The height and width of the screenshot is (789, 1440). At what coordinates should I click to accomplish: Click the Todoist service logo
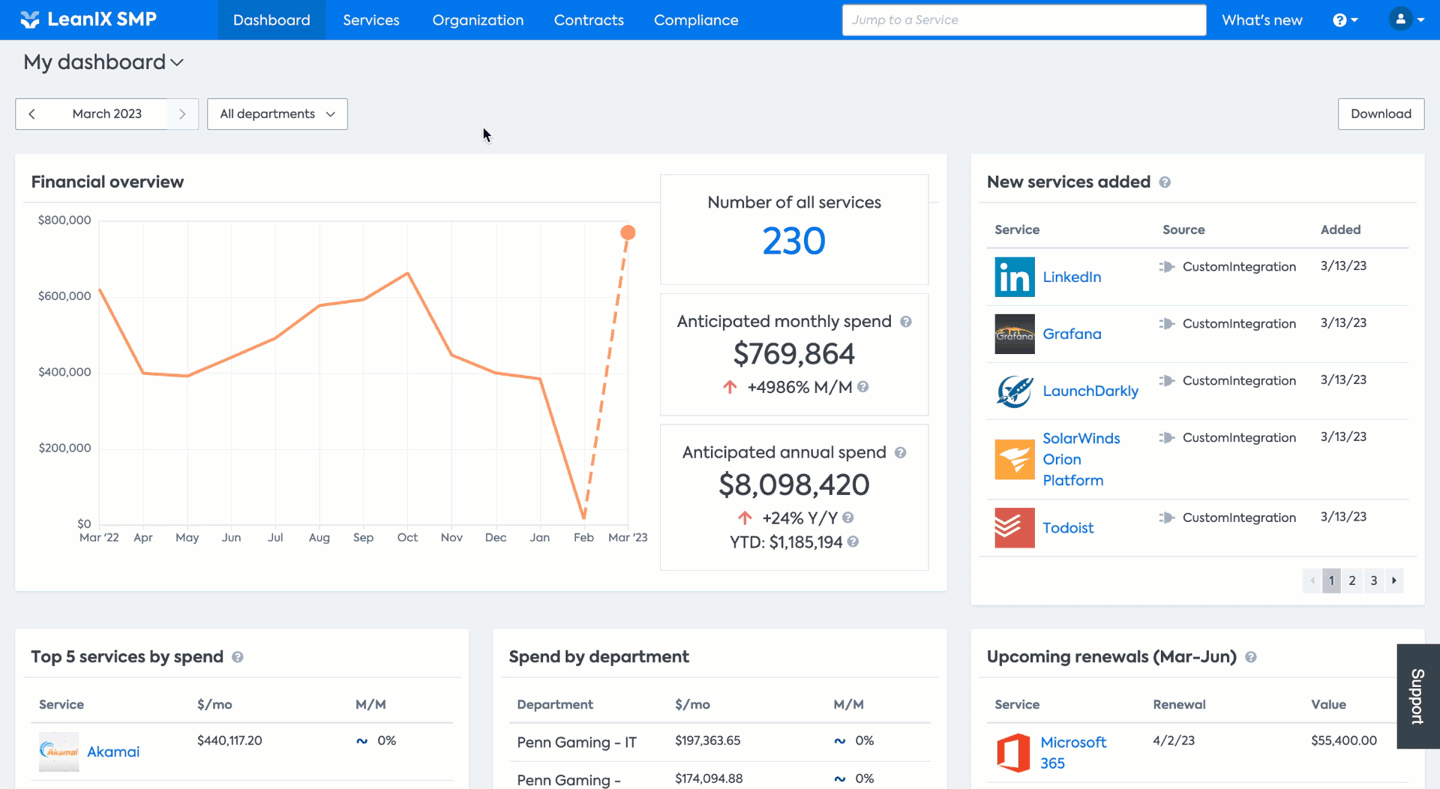(1014, 528)
